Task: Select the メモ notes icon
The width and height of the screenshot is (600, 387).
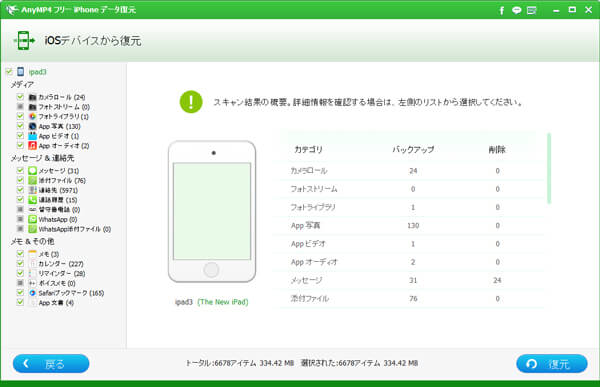Action: pyautogui.click(x=33, y=254)
